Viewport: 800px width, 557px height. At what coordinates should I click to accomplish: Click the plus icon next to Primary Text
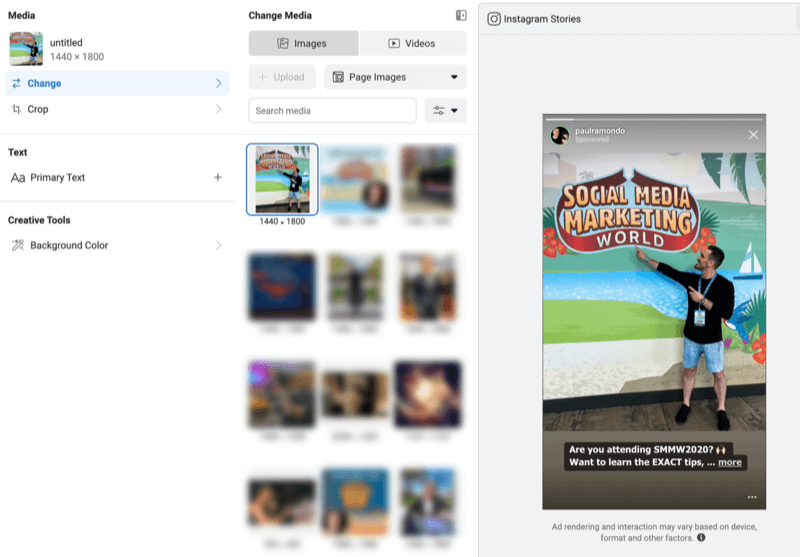click(x=218, y=178)
